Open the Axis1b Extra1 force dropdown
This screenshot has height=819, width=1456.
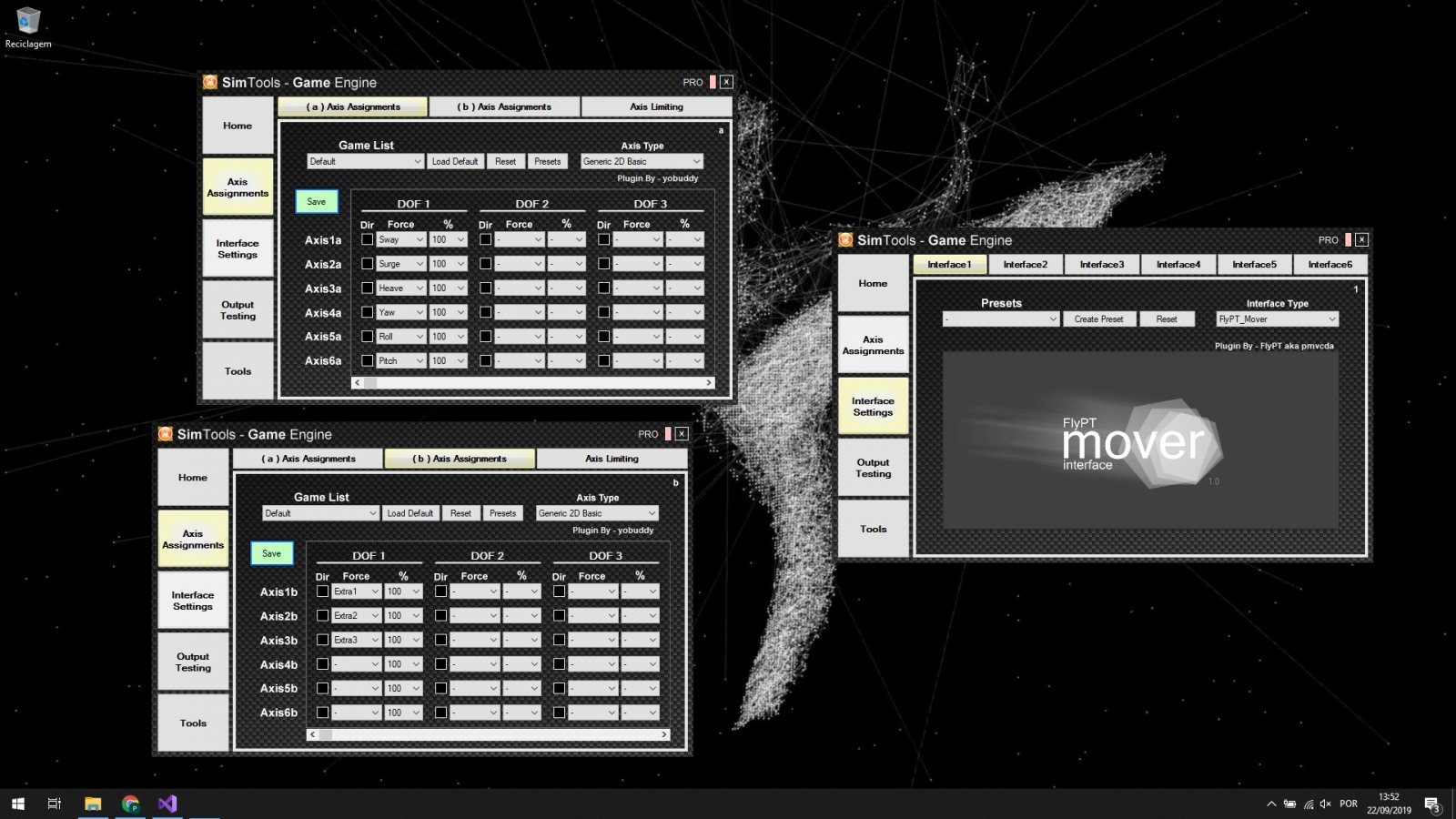click(x=357, y=591)
